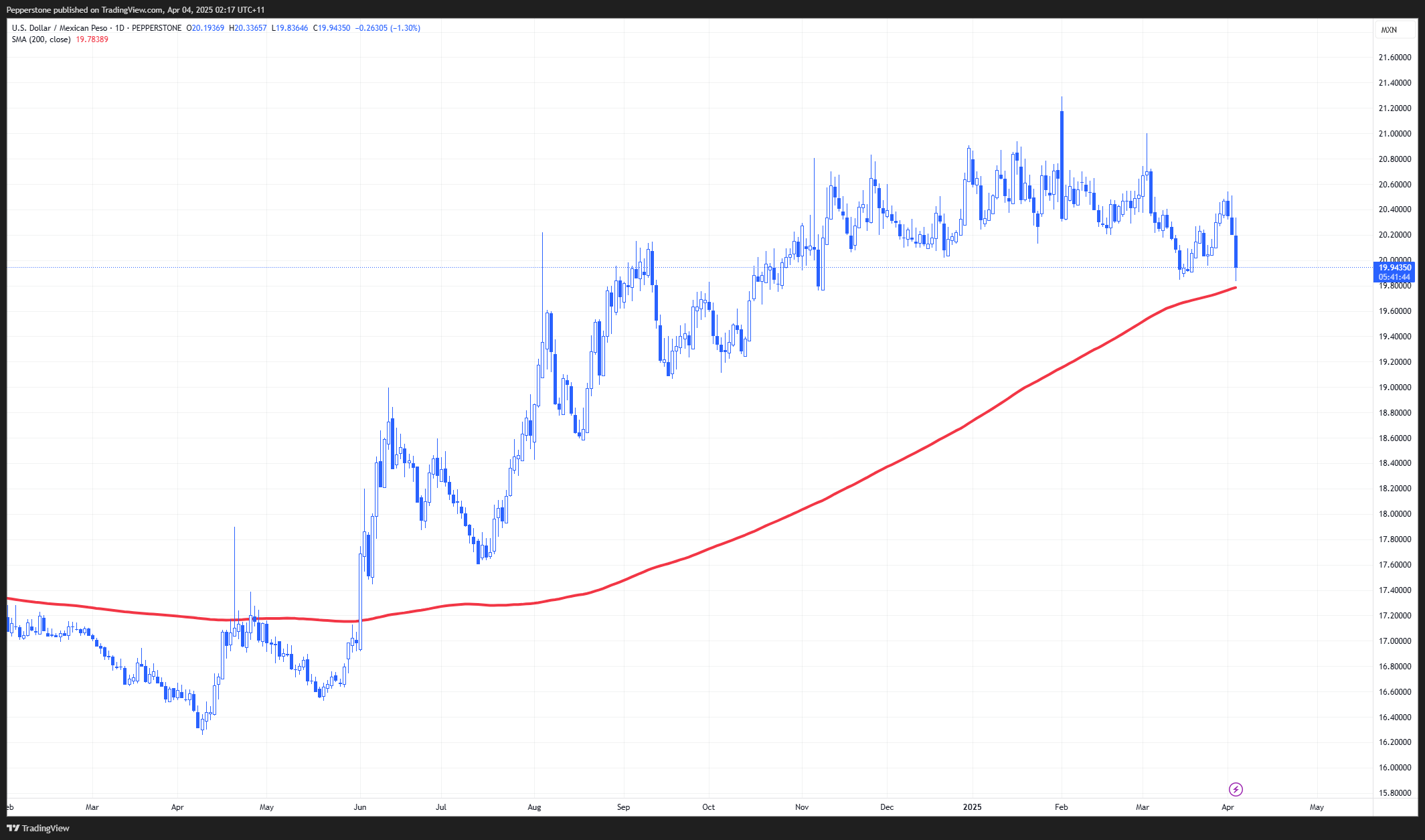1425x840 pixels.
Task: Click the high value H20.33657
Action: 248,28
